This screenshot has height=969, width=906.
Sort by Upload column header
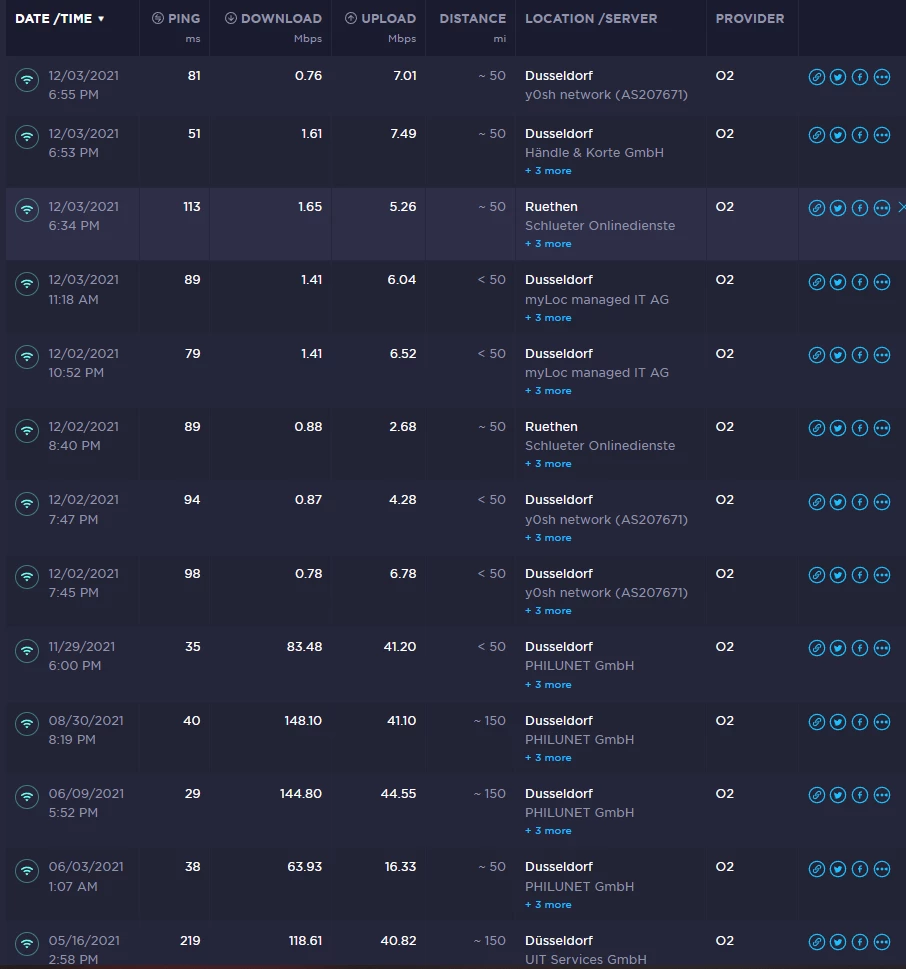[380, 19]
